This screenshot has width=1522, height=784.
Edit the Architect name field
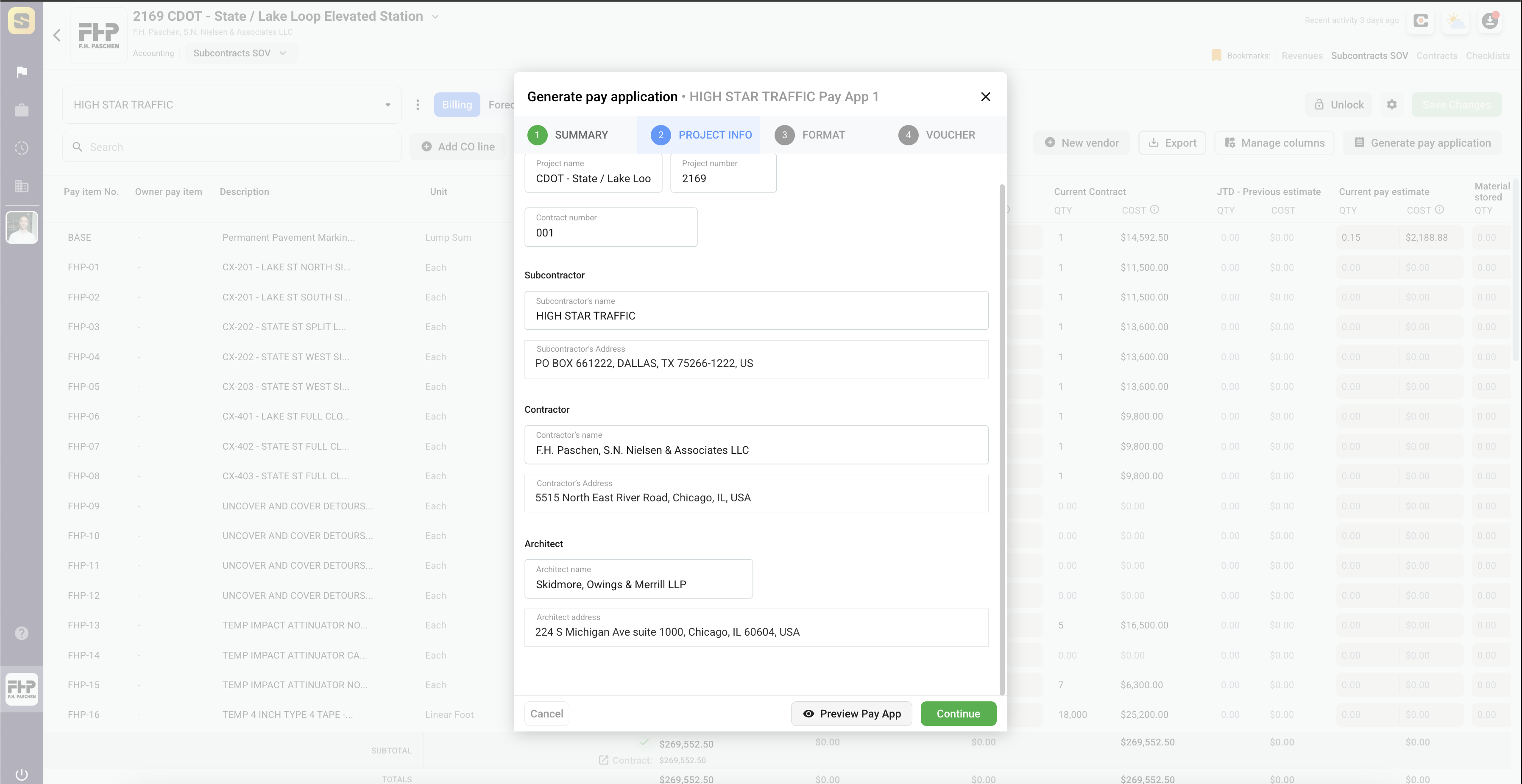coord(639,578)
